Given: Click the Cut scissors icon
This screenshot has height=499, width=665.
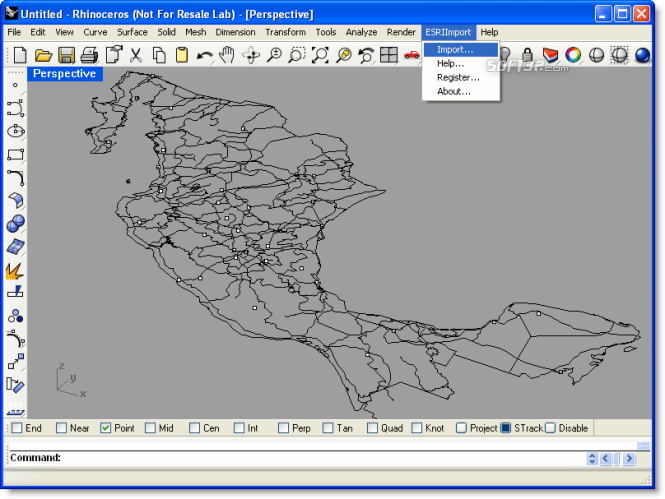Looking at the screenshot, I should pyautogui.click(x=136, y=55).
